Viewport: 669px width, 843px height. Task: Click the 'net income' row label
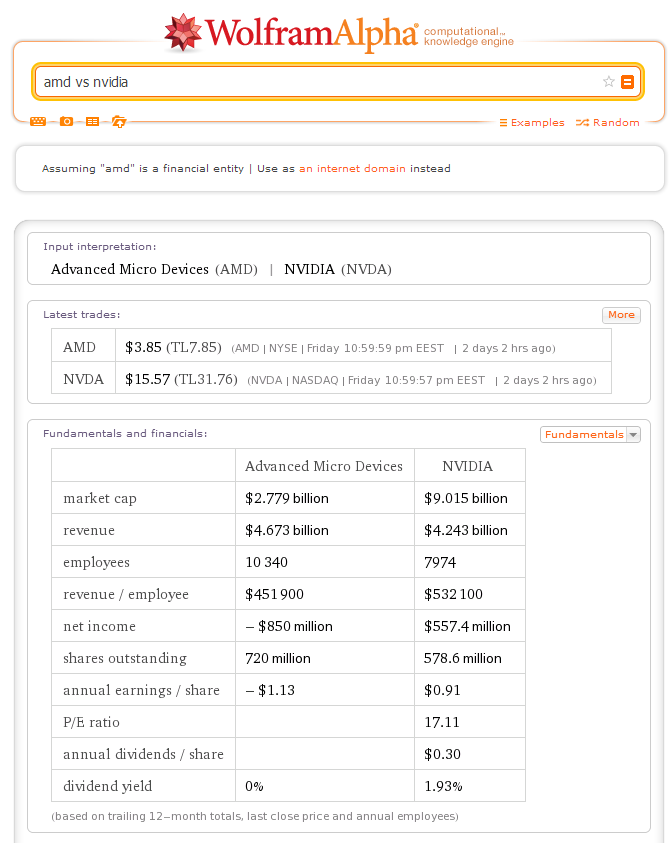[x=99, y=626]
